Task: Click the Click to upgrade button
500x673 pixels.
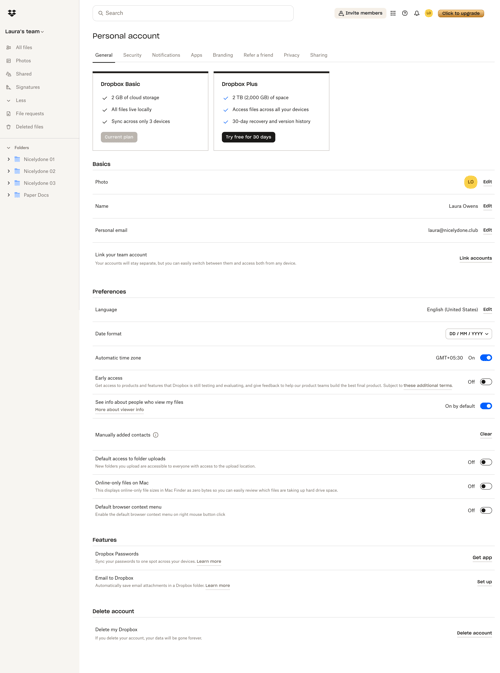Action: [461, 14]
